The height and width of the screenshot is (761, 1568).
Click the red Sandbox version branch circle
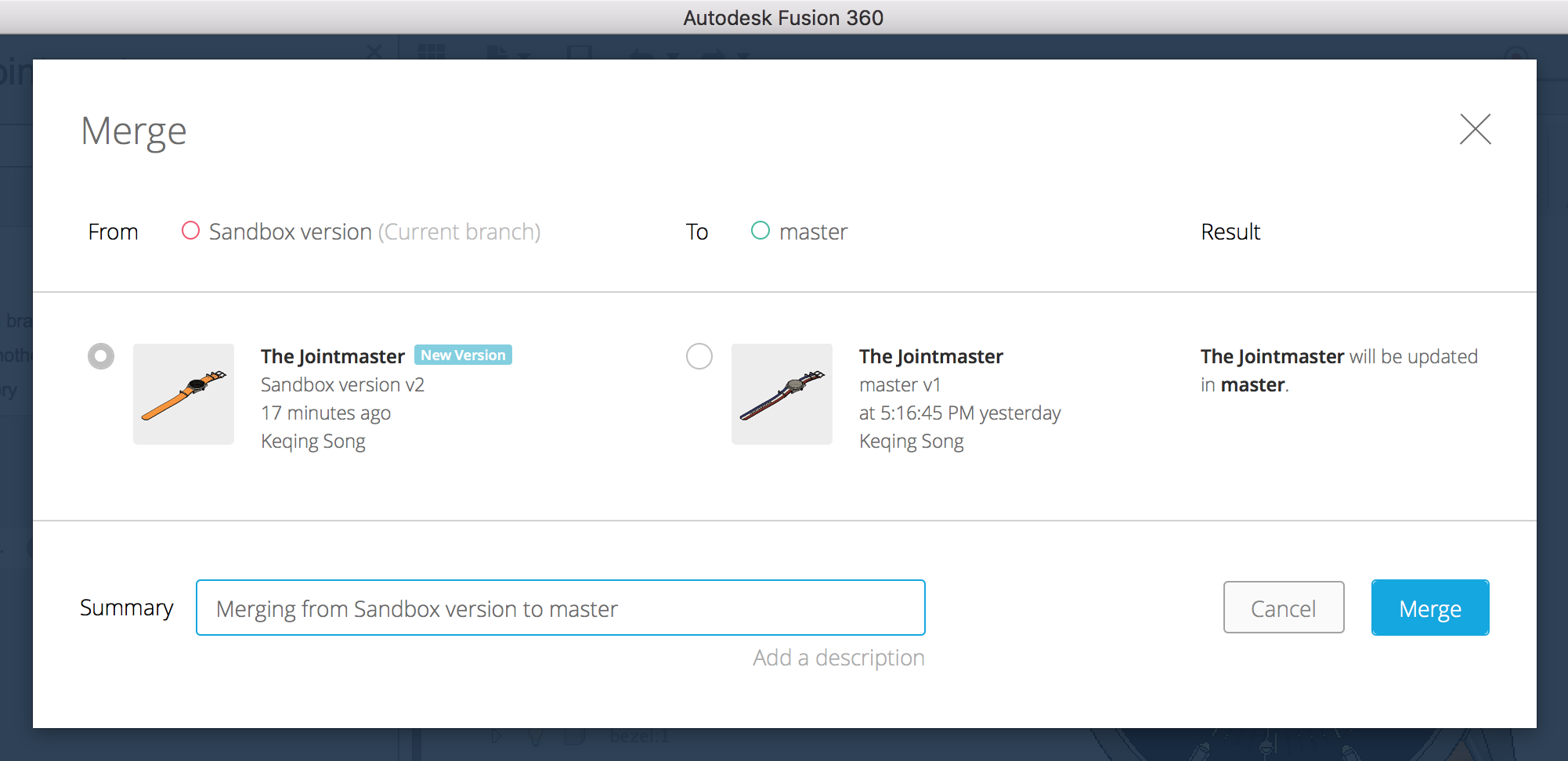pyautogui.click(x=190, y=230)
